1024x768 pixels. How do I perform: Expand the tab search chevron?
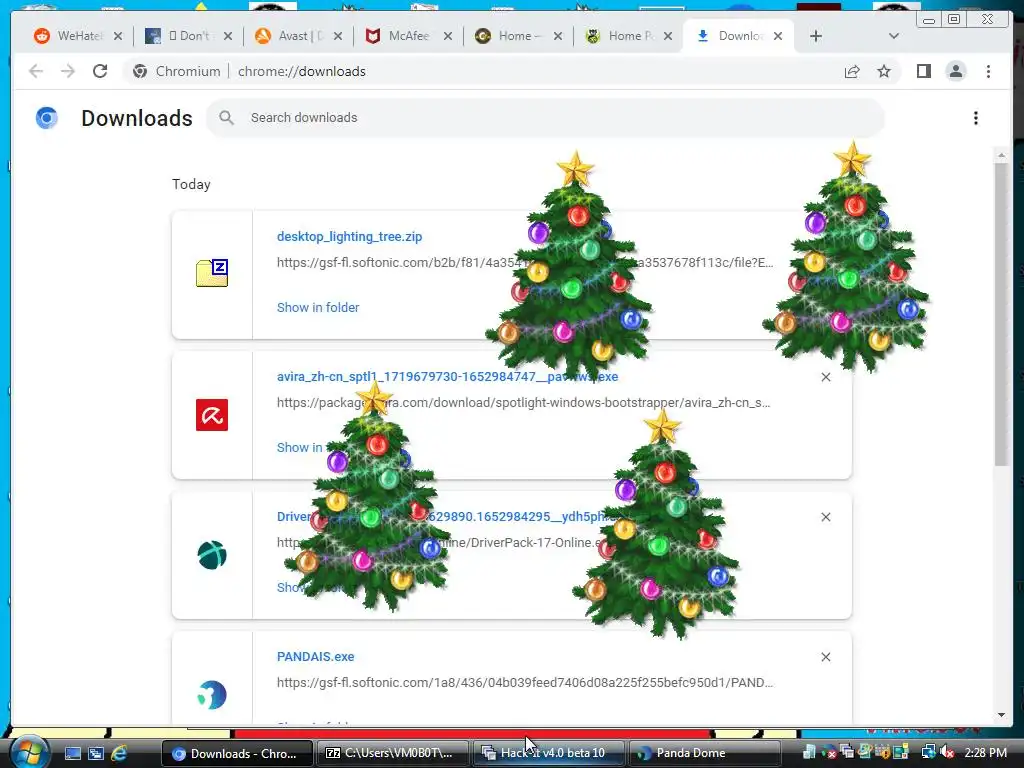(x=894, y=36)
